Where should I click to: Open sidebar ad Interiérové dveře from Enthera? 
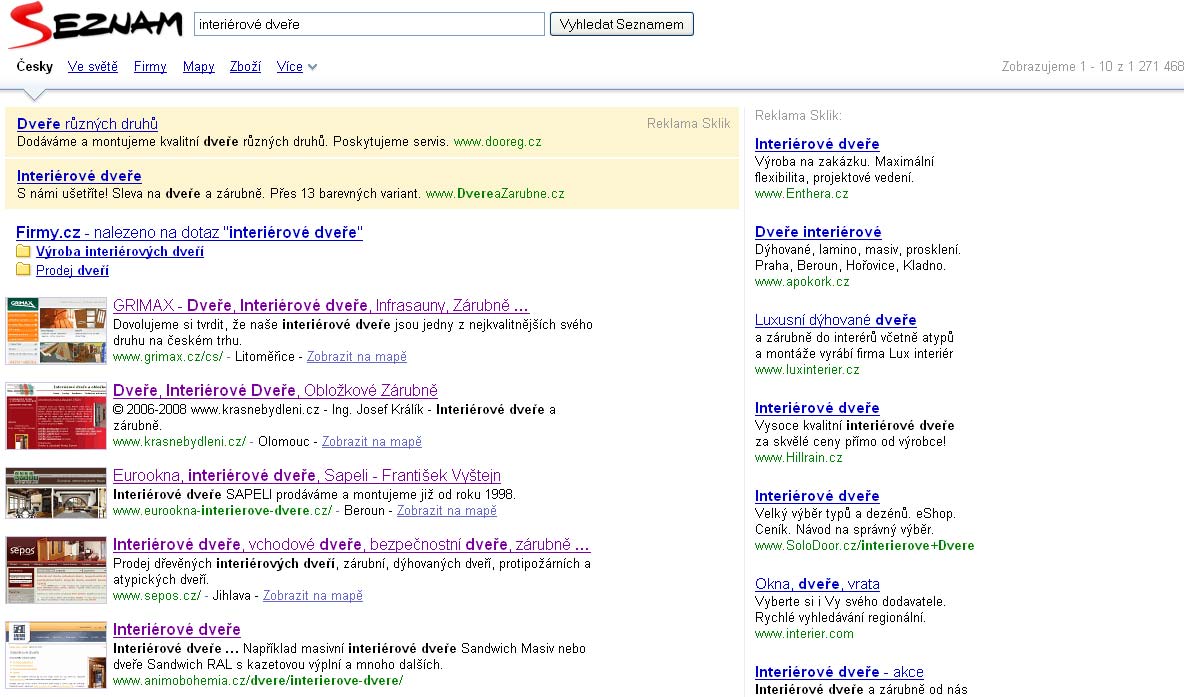817,144
